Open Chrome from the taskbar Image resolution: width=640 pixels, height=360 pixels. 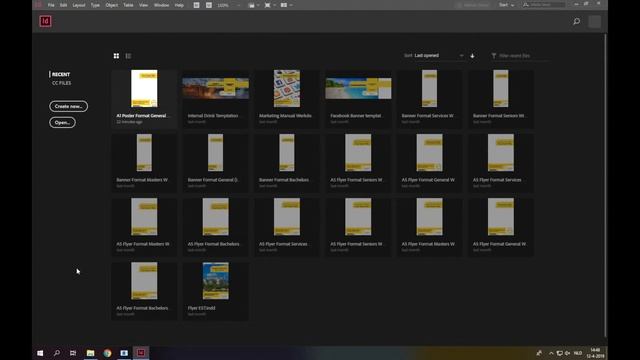pos(107,353)
